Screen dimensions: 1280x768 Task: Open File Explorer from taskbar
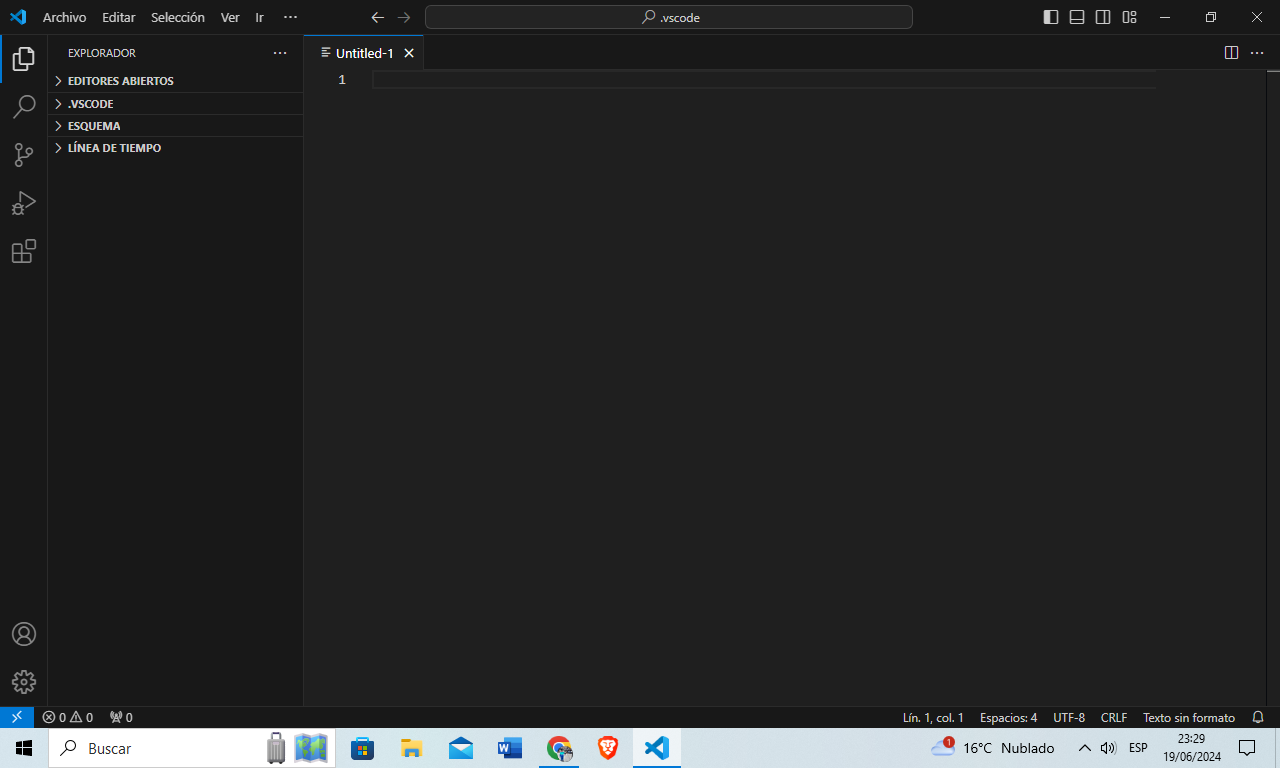(x=412, y=748)
